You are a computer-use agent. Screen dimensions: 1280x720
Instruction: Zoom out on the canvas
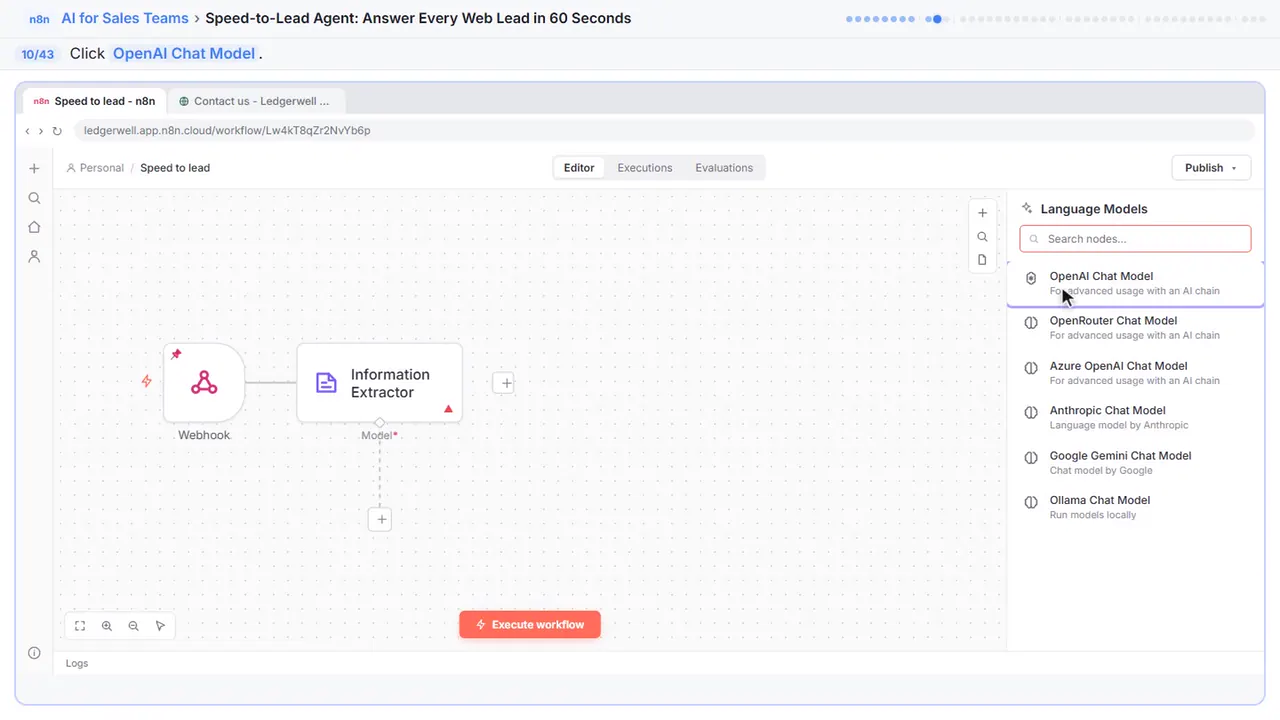click(134, 626)
